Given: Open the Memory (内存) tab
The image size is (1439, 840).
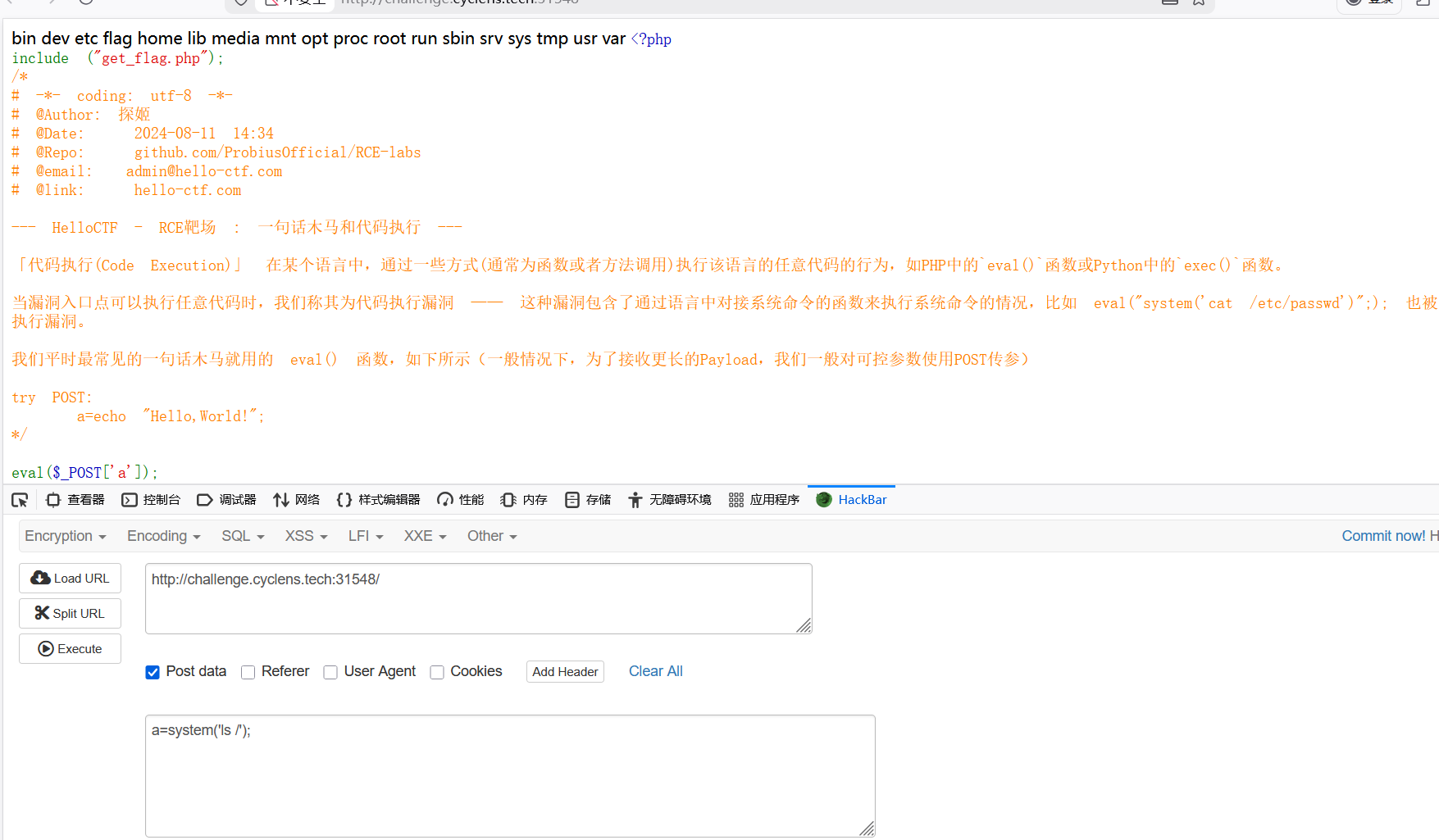Looking at the screenshot, I should (x=523, y=500).
